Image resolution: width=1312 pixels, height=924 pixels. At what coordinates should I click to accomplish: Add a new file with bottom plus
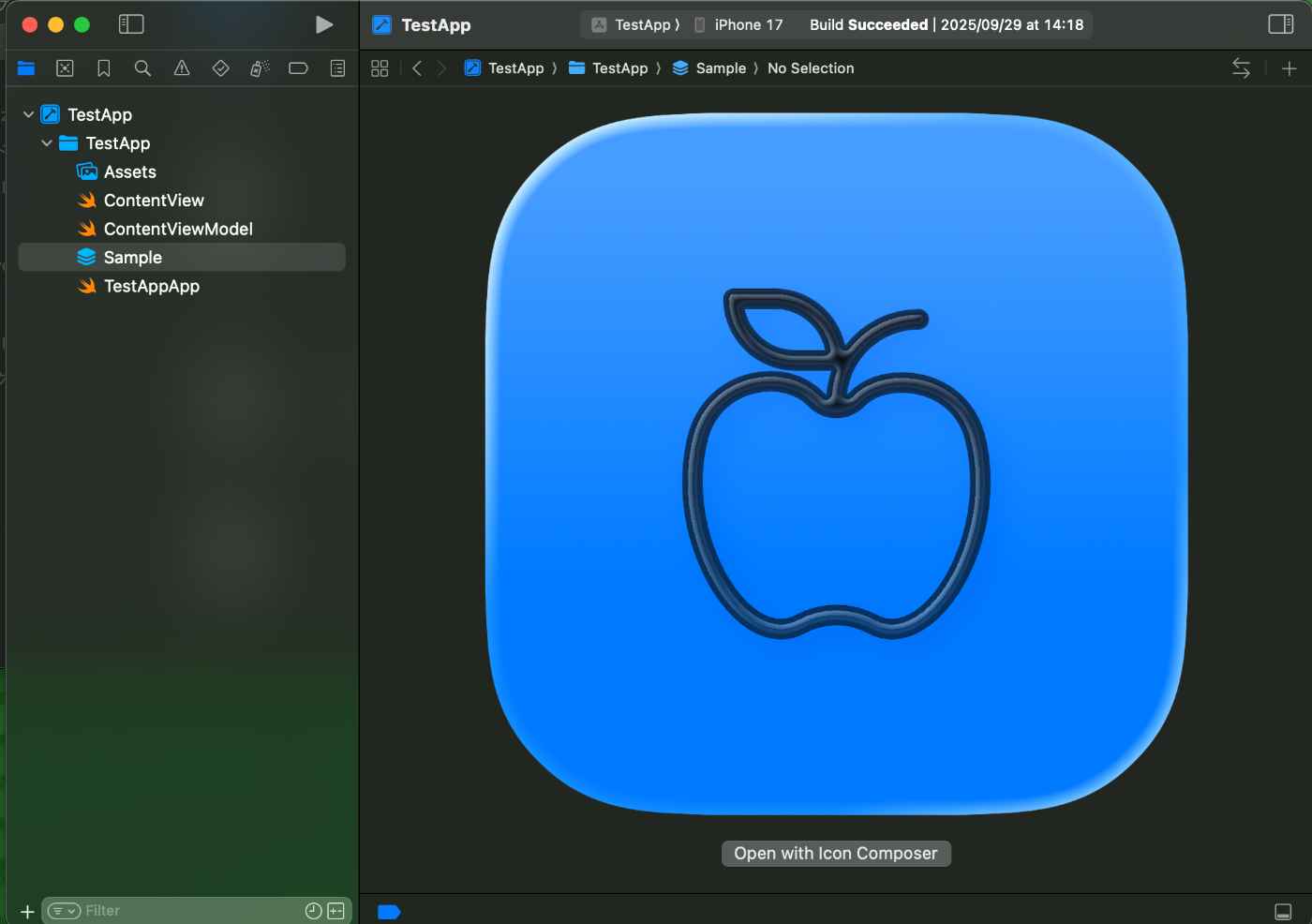tap(27, 912)
